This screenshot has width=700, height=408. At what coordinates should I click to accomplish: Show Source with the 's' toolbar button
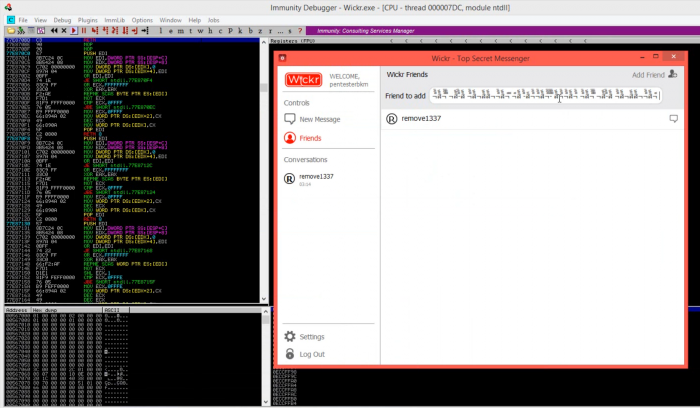pos(290,31)
